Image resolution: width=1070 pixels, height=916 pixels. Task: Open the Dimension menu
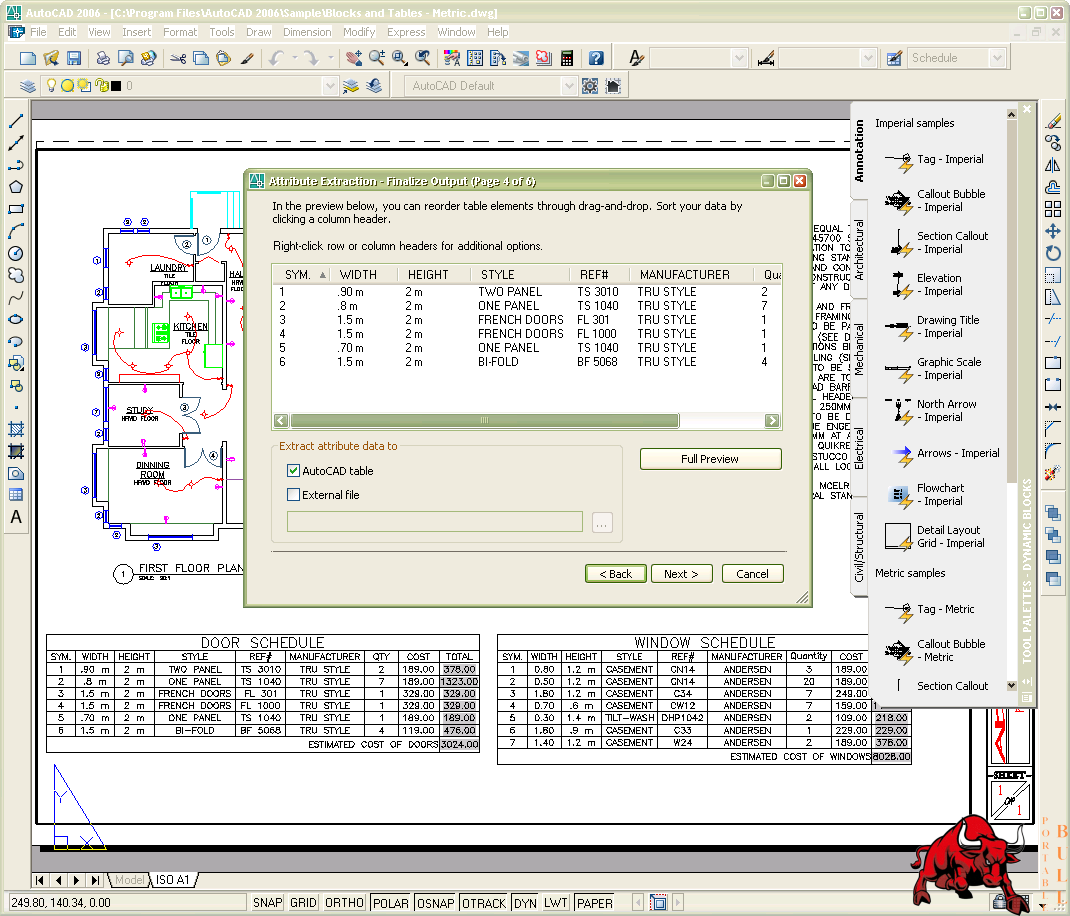[x=307, y=32]
